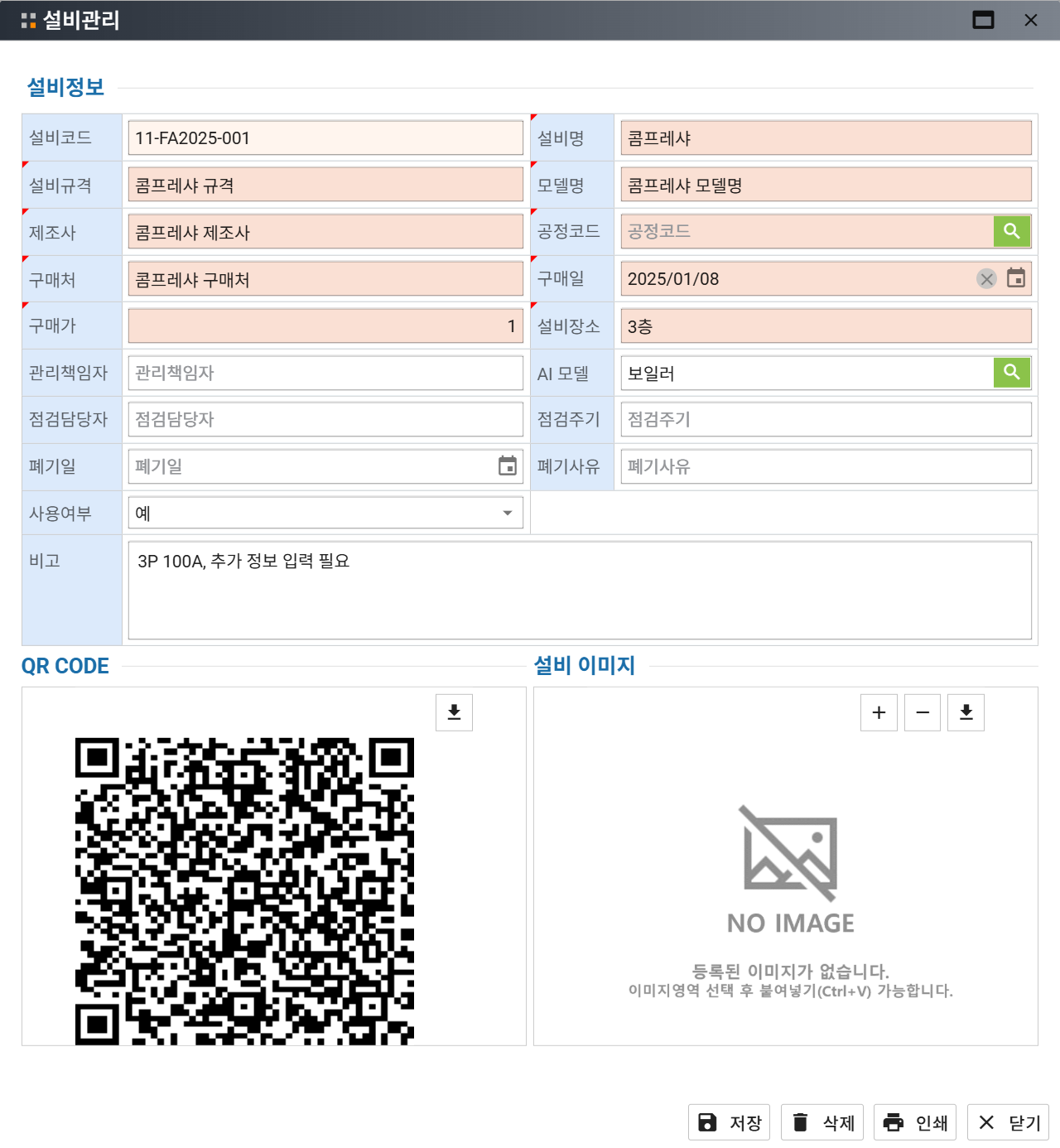
Task: Click the 저장 button
Action: coord(730,1122)
